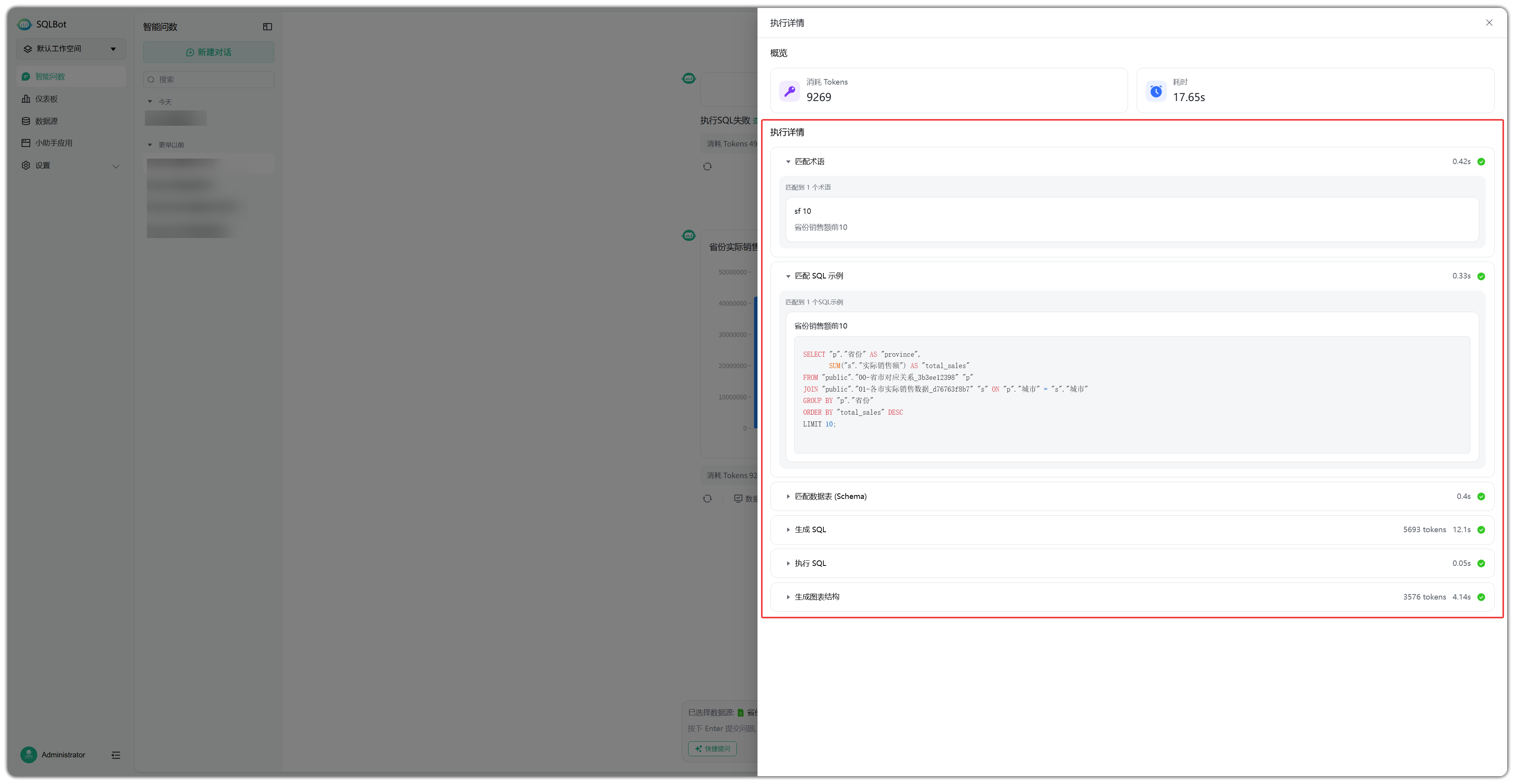The height and width of the screenshot is (784, 1515).
Task: Click the refresh icon below the chart
Action: pos(707,499)
